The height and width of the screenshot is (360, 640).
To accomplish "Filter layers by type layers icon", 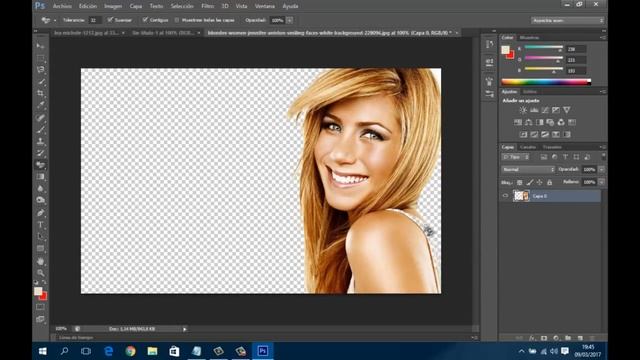I will [565, 157].
